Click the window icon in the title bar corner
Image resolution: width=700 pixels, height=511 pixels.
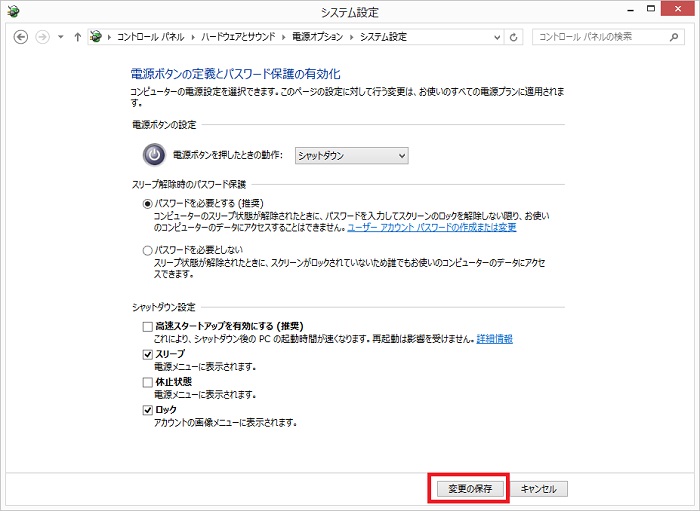point(12,11)
